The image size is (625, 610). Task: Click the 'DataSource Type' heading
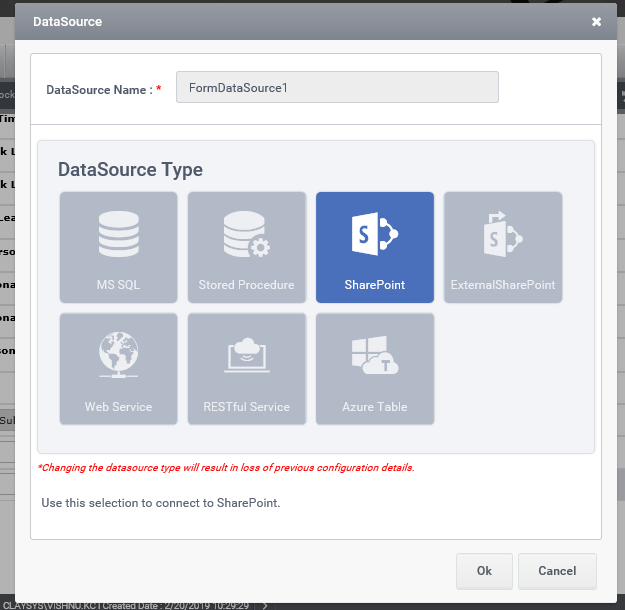[x=130, y=169]
